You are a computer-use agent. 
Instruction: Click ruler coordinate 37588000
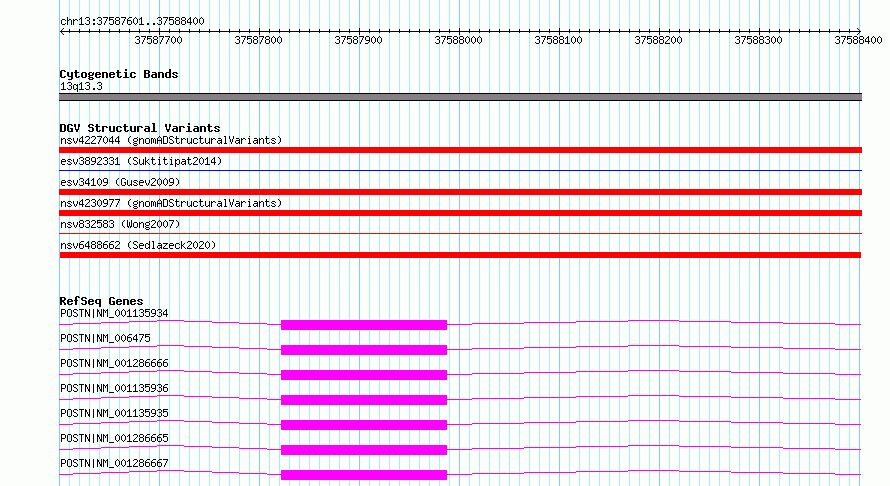coord(458,40)
